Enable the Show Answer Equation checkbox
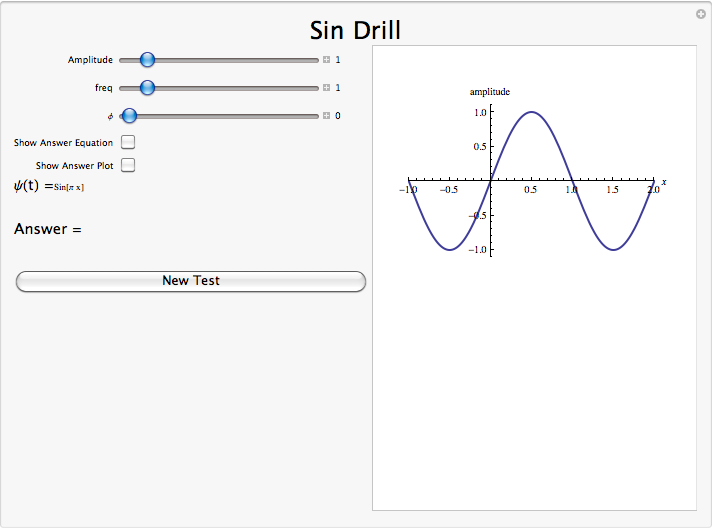Image resolution: width=712 pixels, height=530 pixels. click(x=128, y=143)
